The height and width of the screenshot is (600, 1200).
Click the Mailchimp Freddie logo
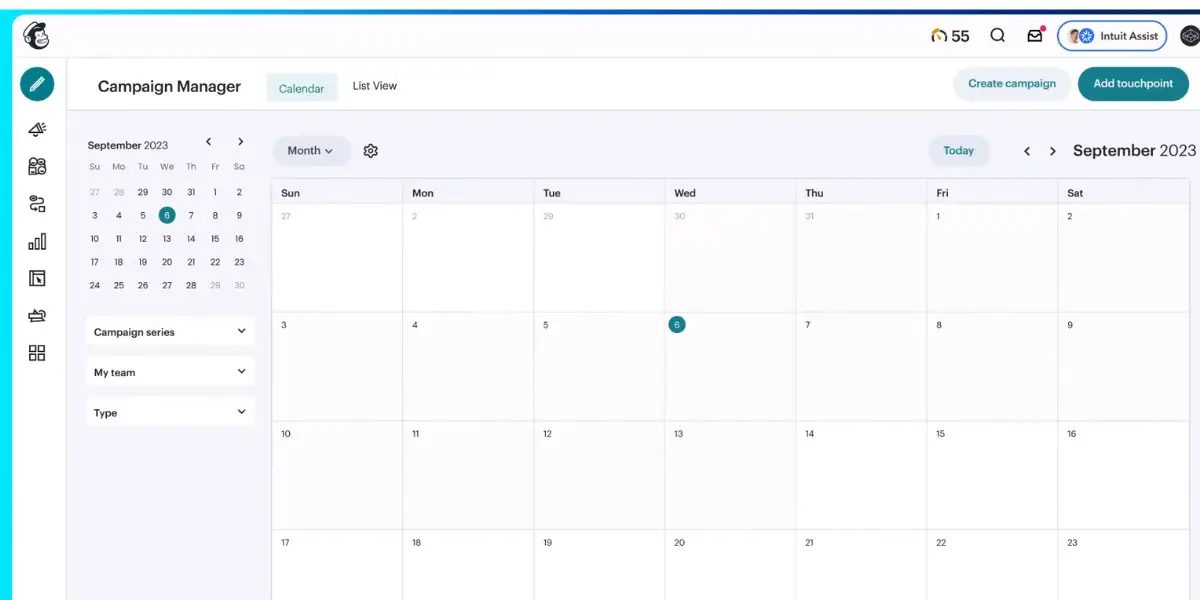[x=36, y=36]
